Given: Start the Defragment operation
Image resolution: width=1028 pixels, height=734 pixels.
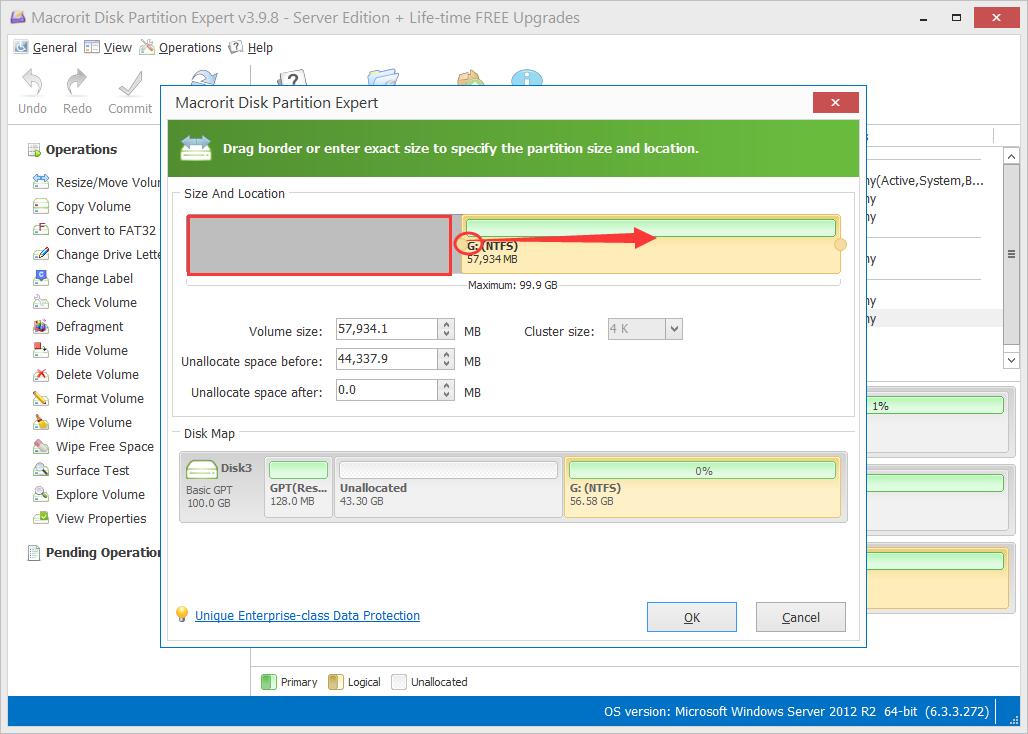Looking at the screenshot, I should (x=40, y=326).
